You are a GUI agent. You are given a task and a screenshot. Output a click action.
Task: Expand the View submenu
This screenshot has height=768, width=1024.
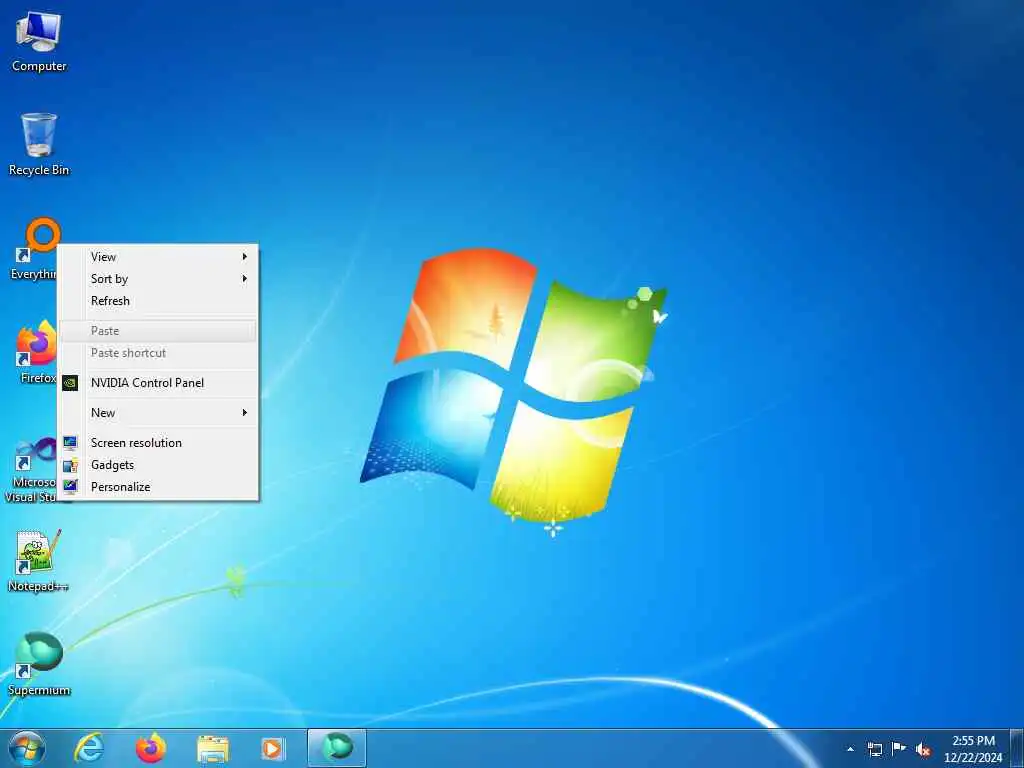pos(159,257)
